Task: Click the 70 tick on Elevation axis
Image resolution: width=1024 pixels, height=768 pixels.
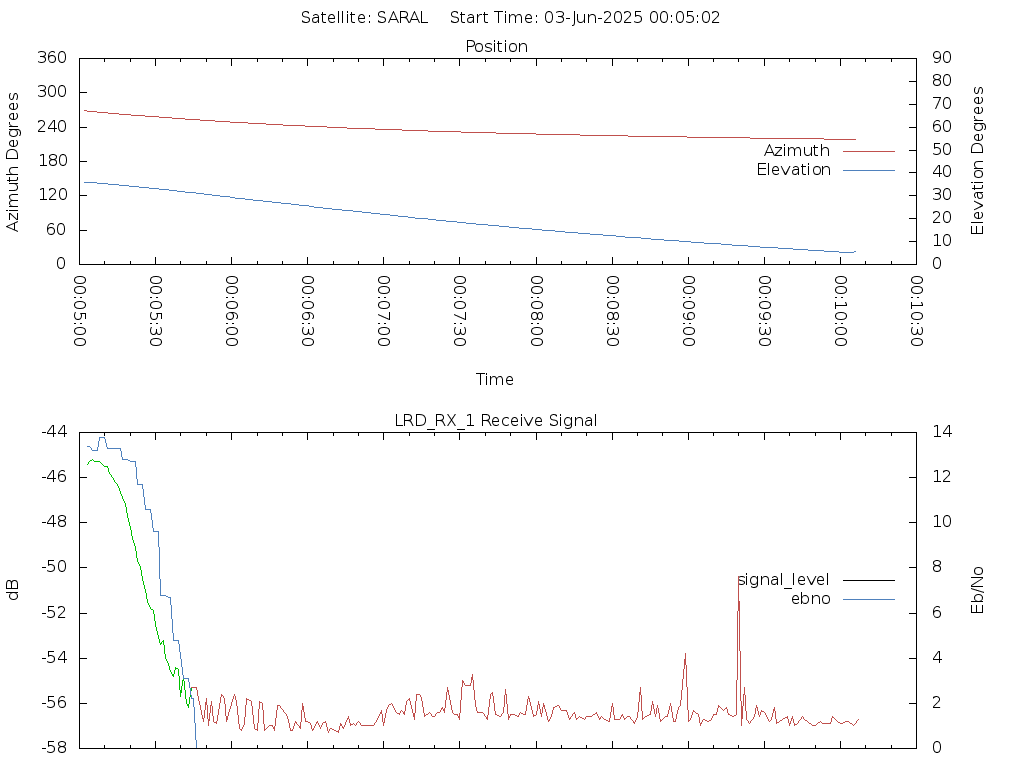Action: tap(942, 103)
